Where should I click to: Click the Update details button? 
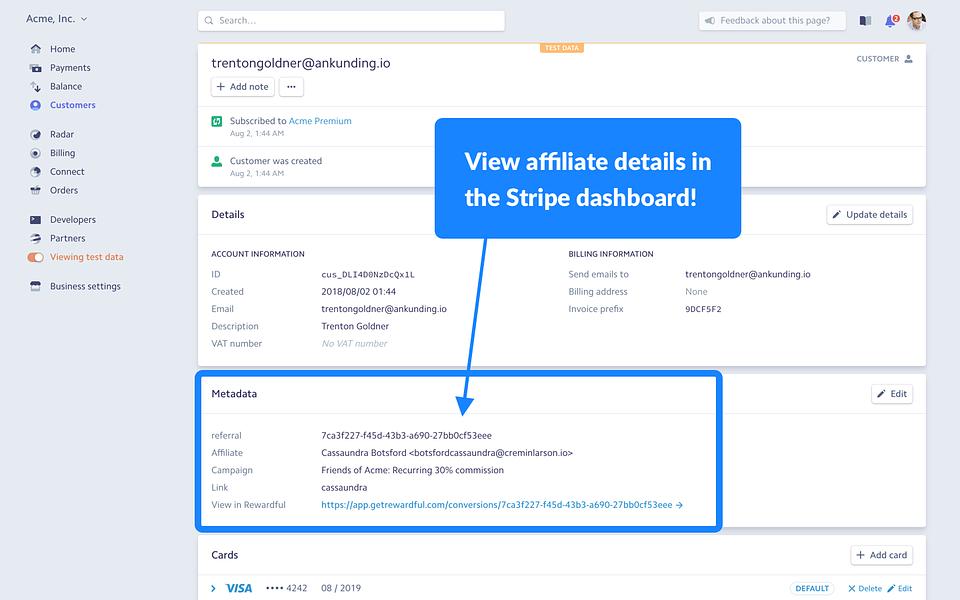[x=869, y=215]
